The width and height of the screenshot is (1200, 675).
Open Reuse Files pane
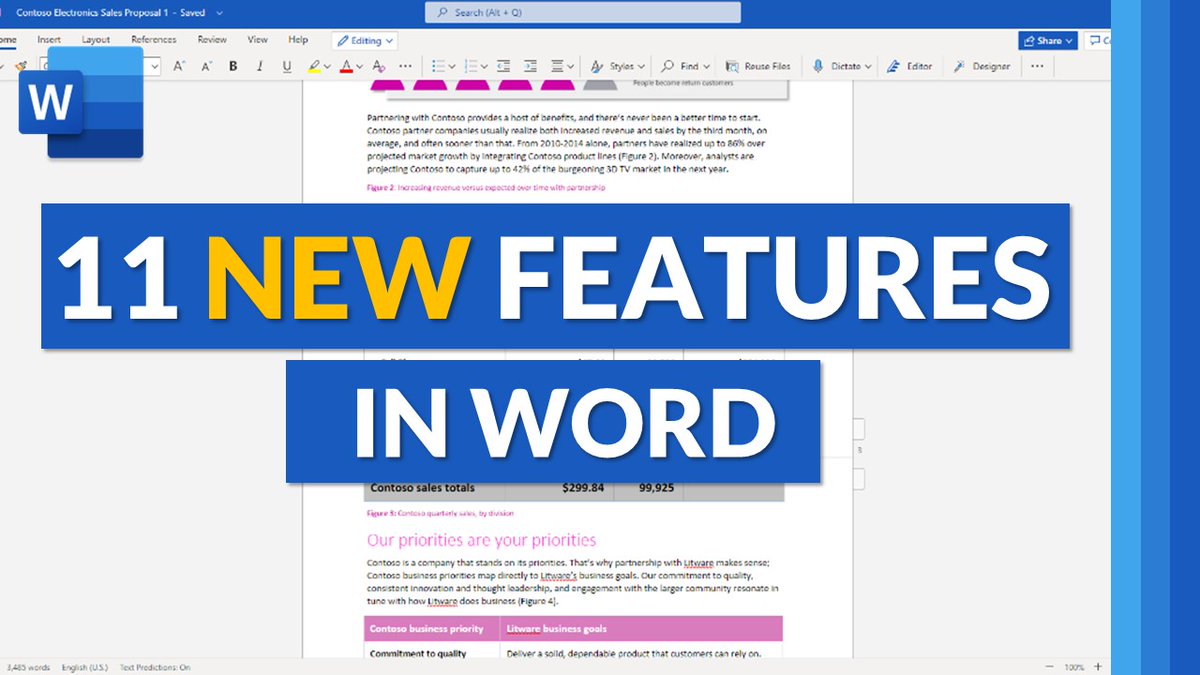[x=757, y=66]
